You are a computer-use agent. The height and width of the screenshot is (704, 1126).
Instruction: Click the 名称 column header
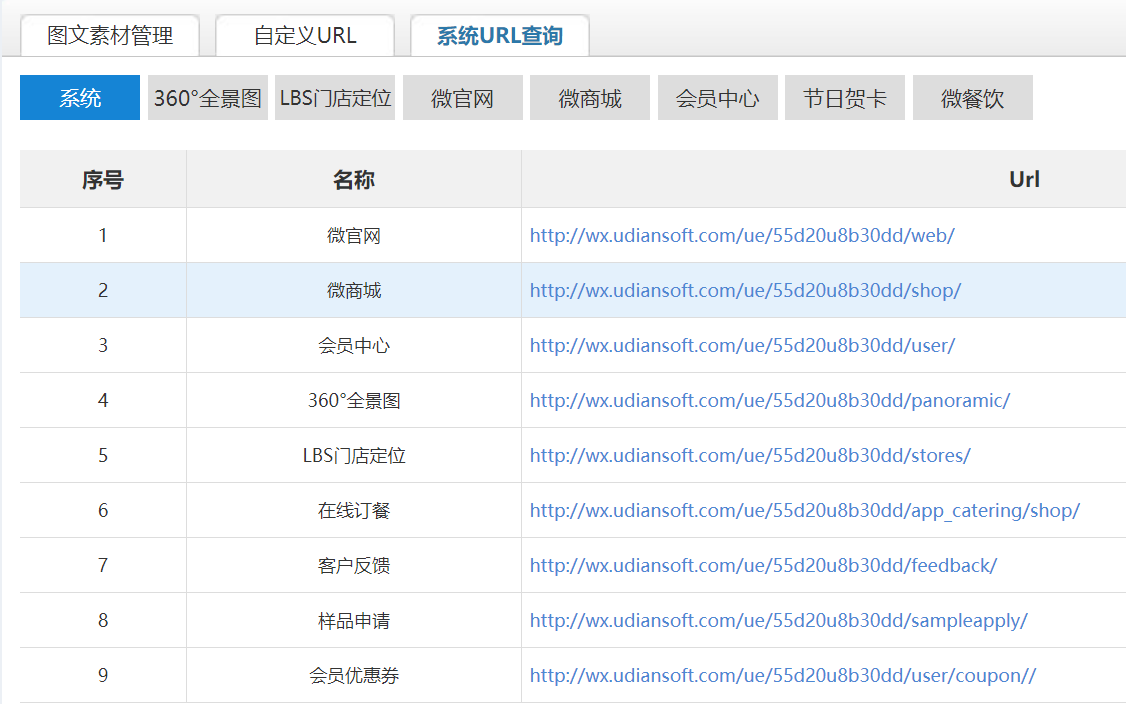point(353,180)
